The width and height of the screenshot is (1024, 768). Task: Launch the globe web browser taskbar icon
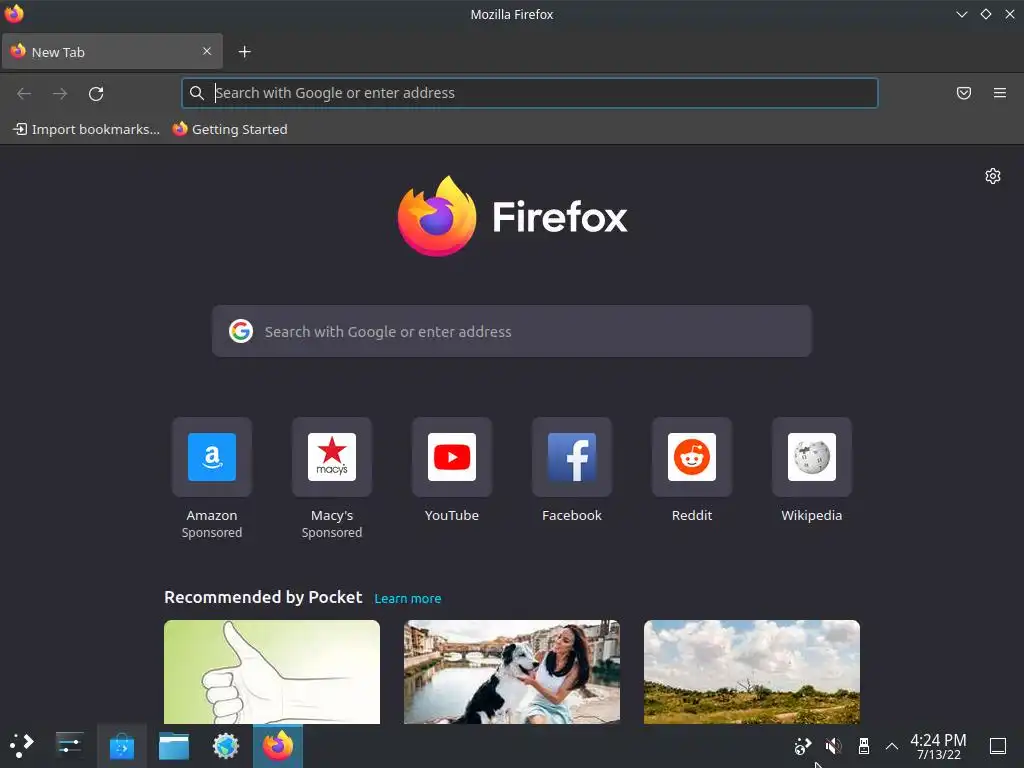click(226, 746)
